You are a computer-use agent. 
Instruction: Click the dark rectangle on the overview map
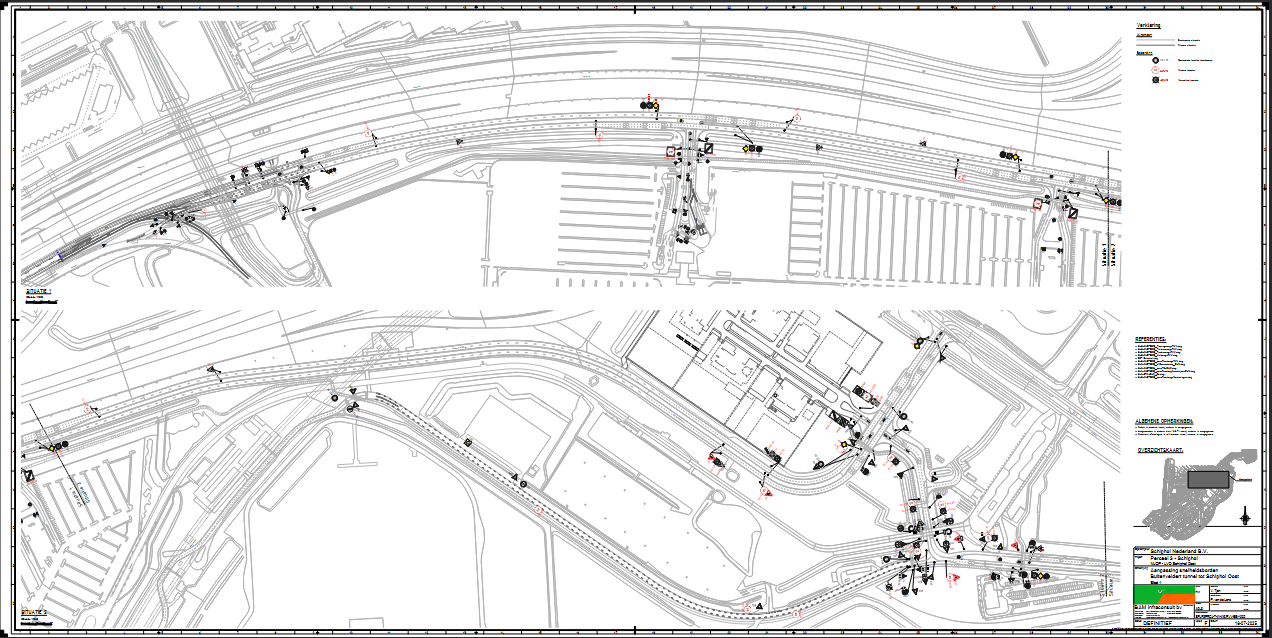coord(1207,480)
